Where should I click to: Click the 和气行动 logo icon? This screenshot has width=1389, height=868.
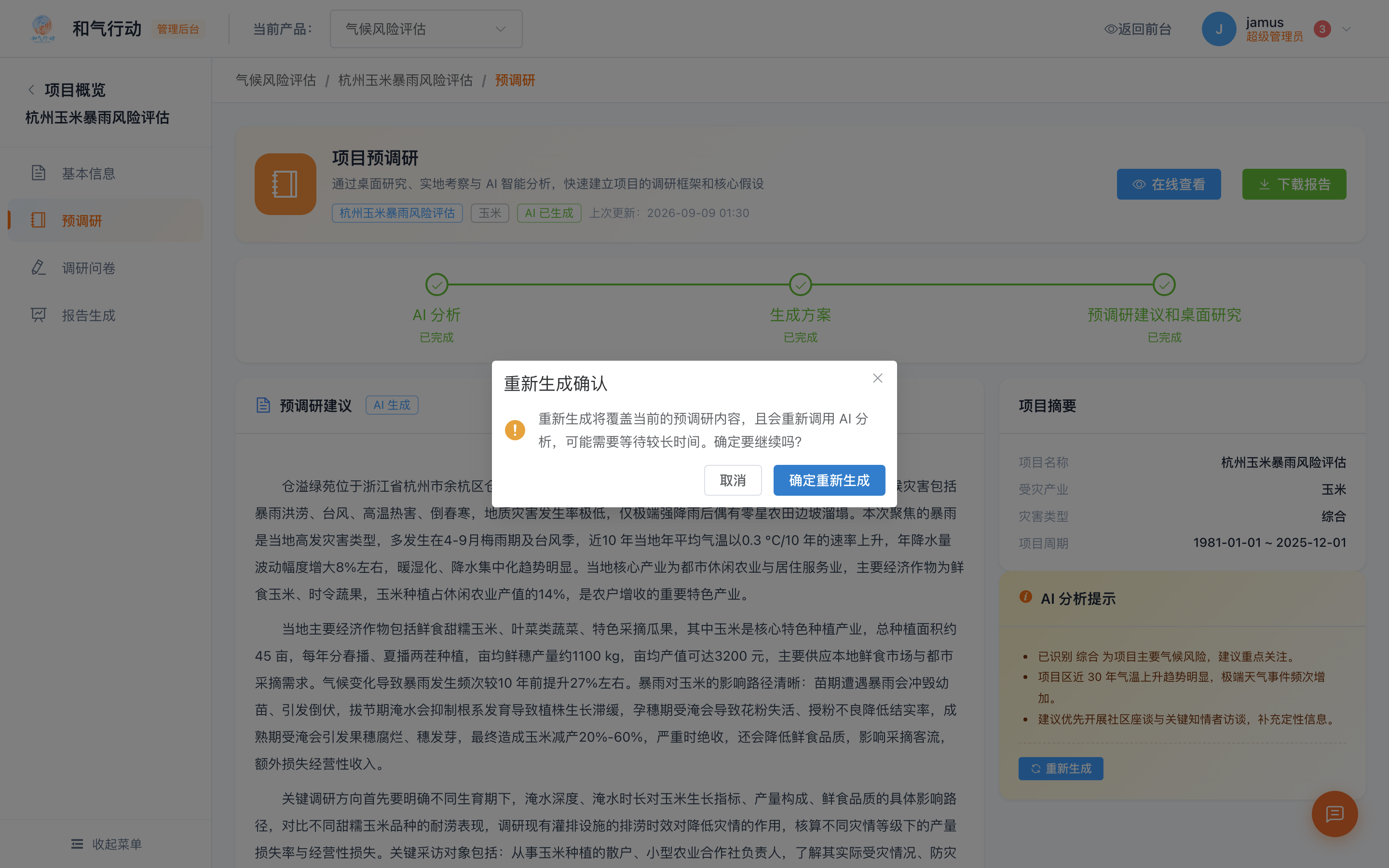tap(42, 29)
